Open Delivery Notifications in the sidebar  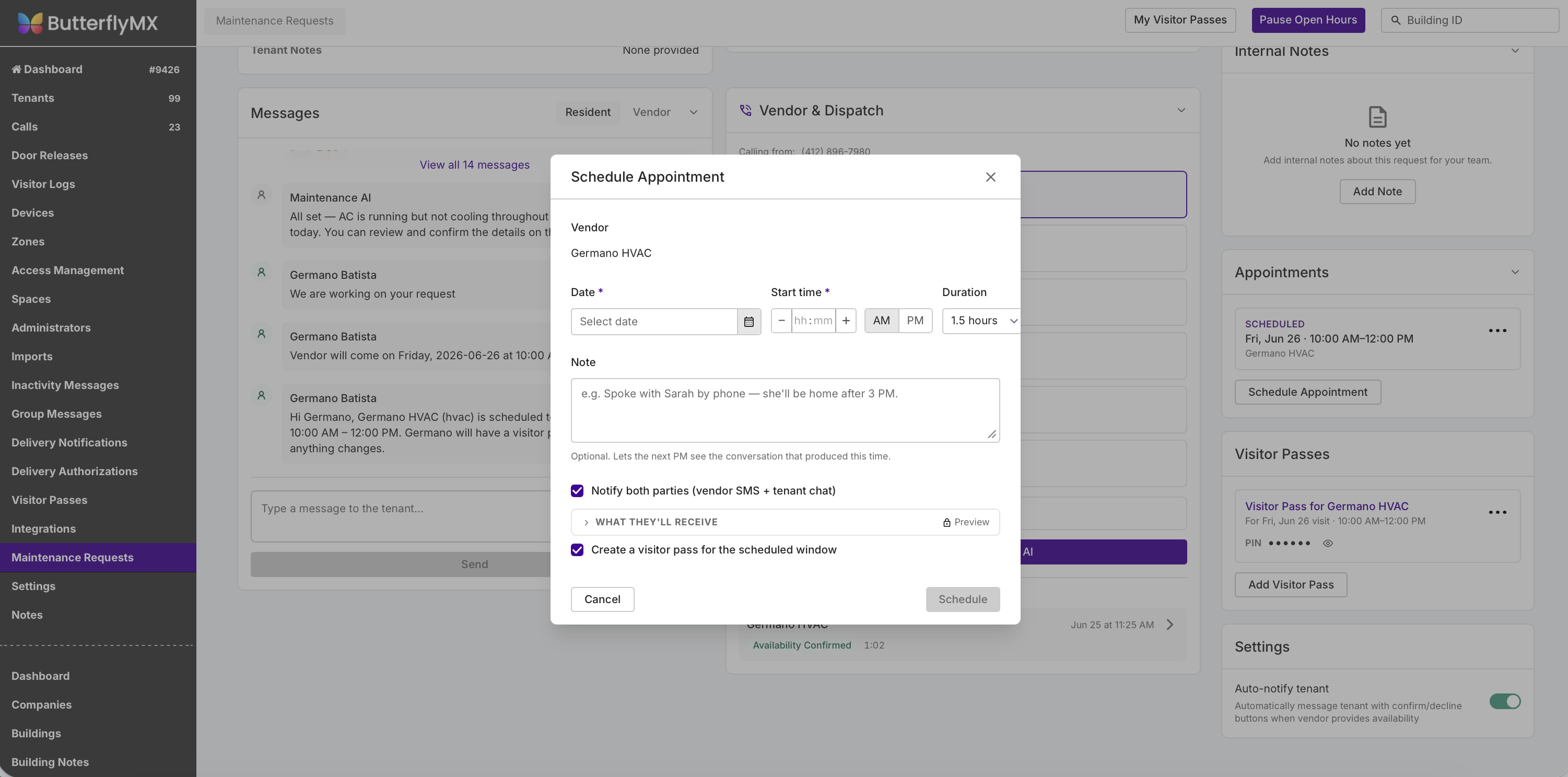point(98,442)
